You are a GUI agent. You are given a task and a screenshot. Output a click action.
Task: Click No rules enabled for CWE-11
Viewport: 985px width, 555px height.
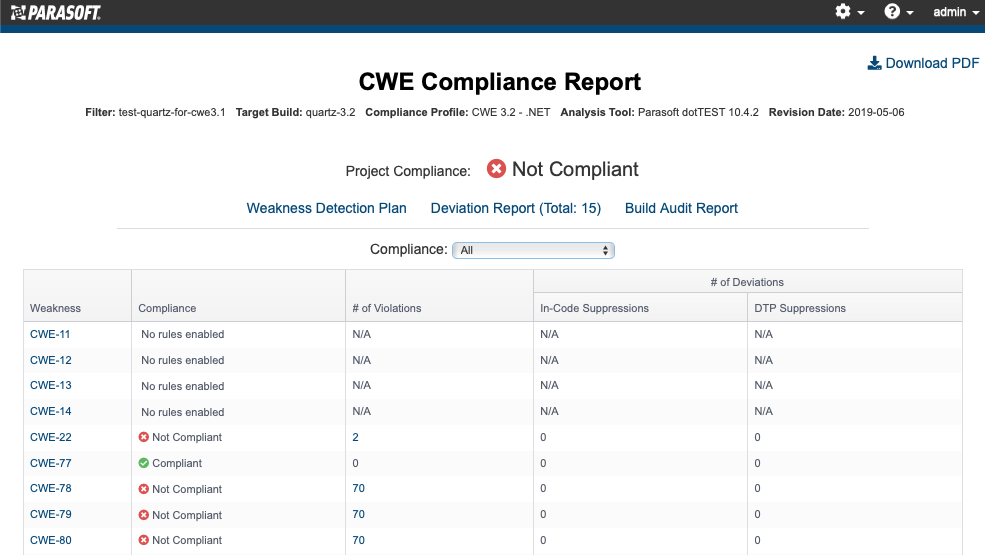click(182, 334)
